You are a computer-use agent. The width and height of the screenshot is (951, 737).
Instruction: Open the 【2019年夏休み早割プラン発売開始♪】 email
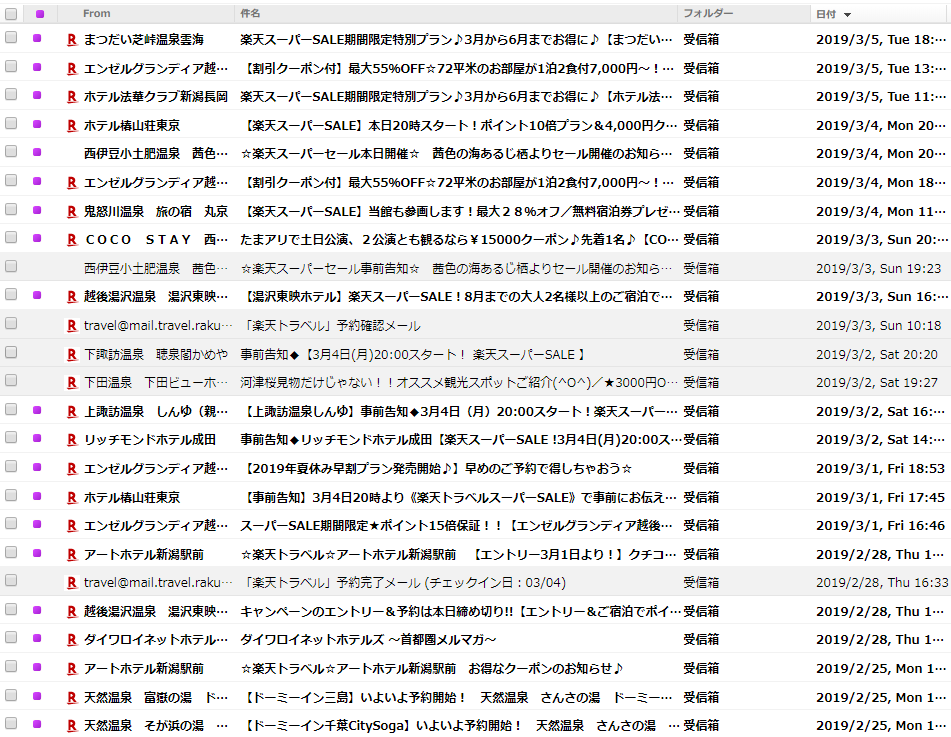[436, 469]
